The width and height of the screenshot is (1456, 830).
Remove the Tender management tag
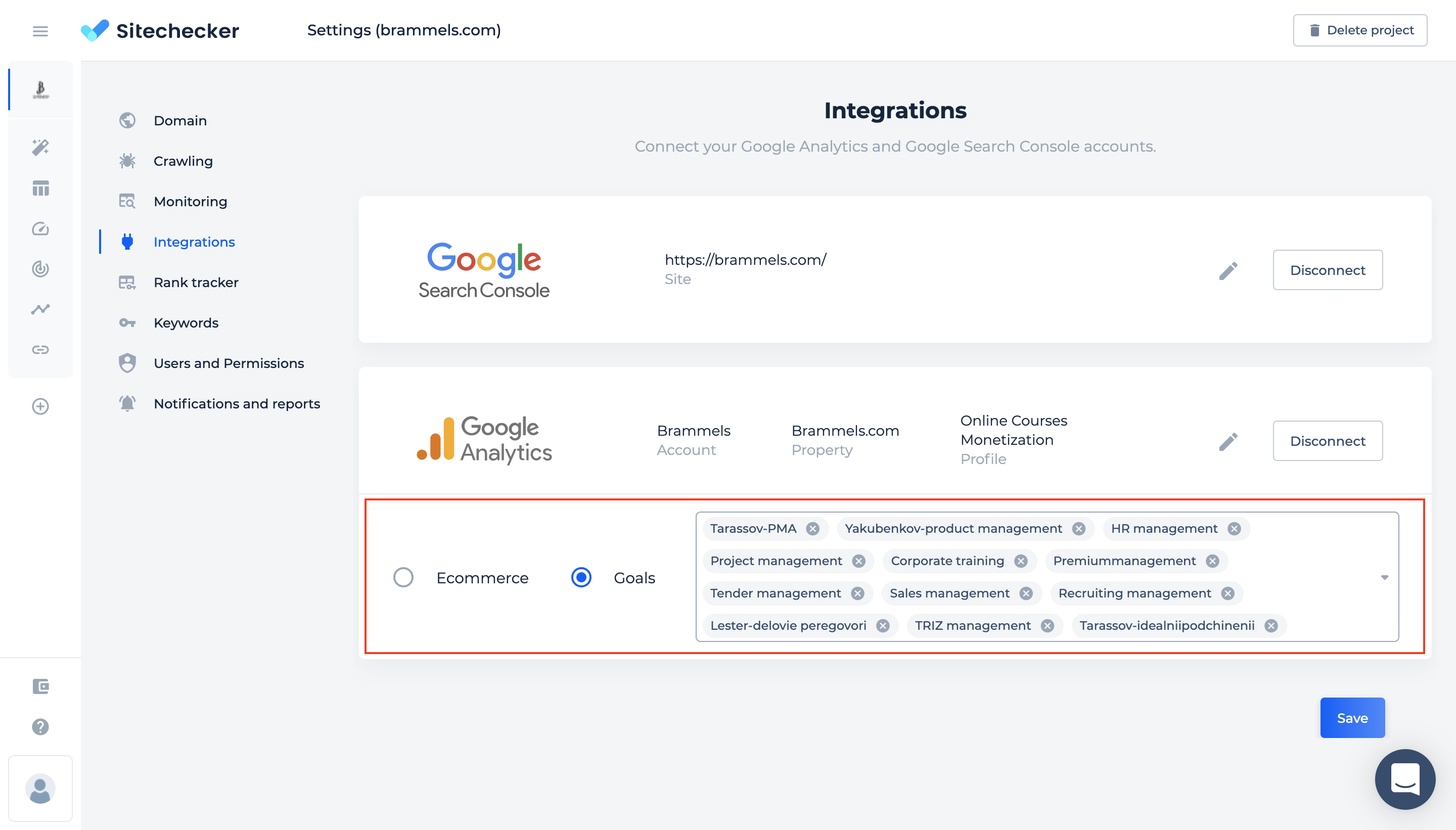click(857, 593)
